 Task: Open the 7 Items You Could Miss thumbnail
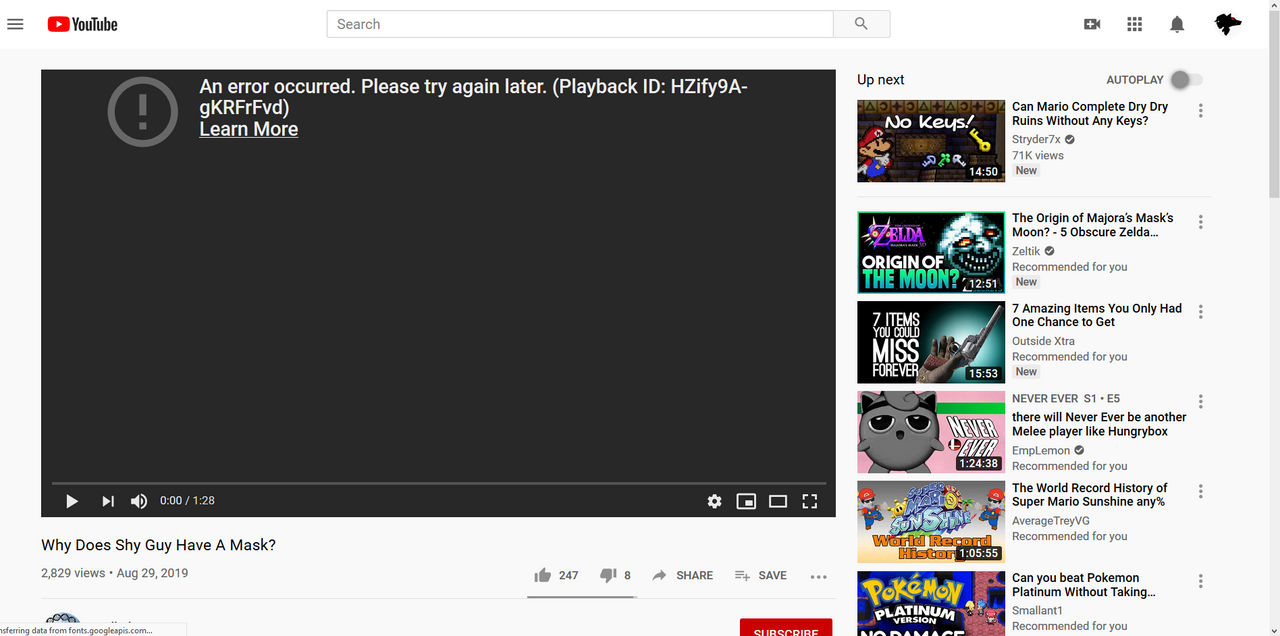pyautogui.click(x=931, y=343)
